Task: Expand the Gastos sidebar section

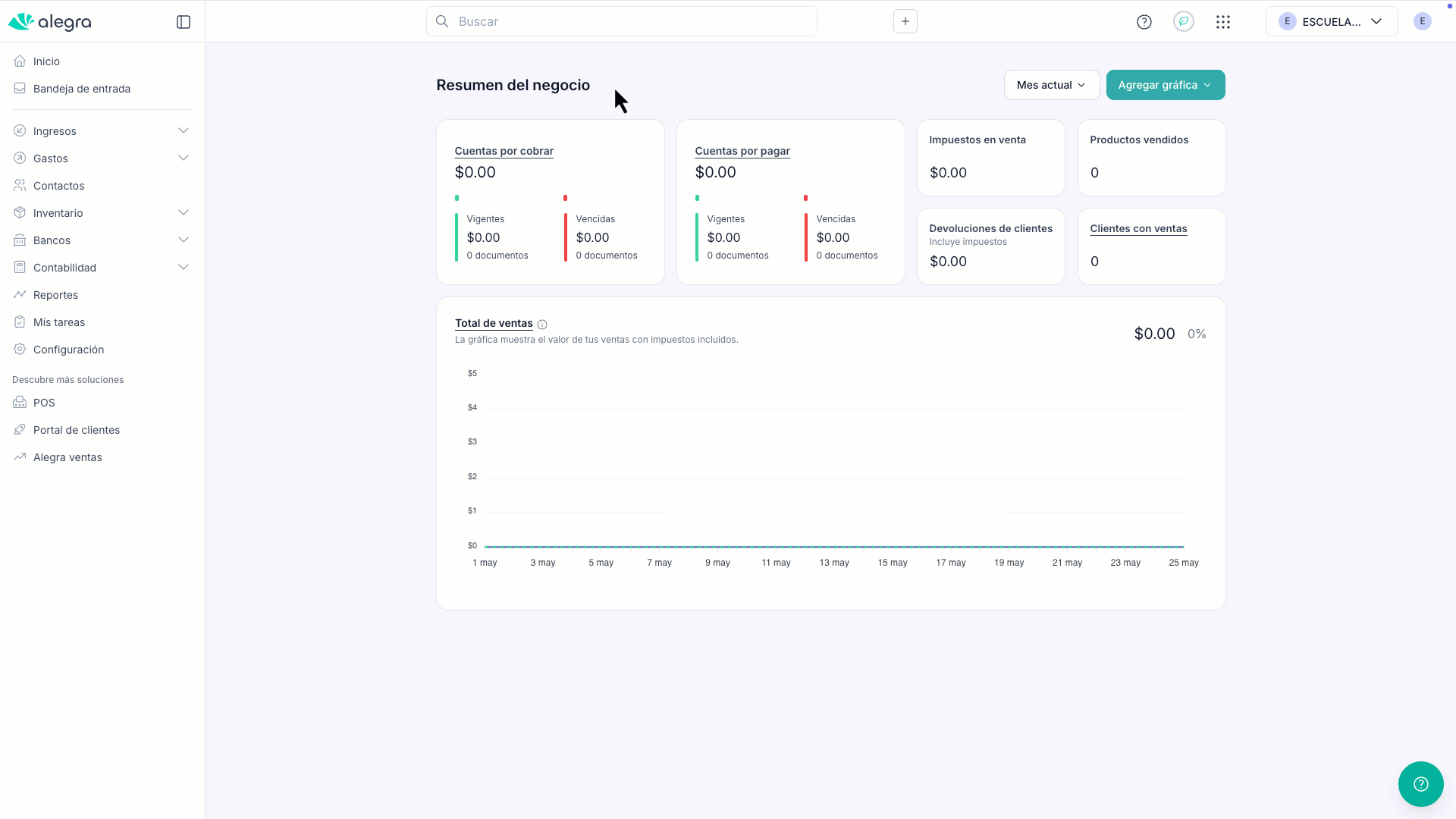Action: tap(102, 158)
